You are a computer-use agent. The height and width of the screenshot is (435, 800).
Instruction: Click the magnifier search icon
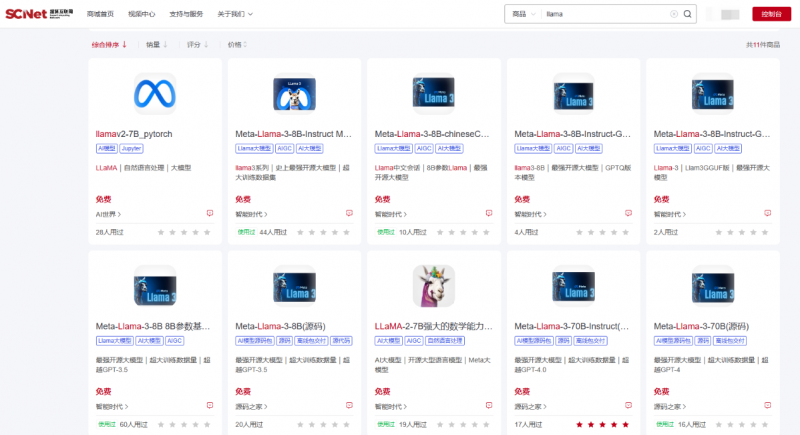click(687, 14)
